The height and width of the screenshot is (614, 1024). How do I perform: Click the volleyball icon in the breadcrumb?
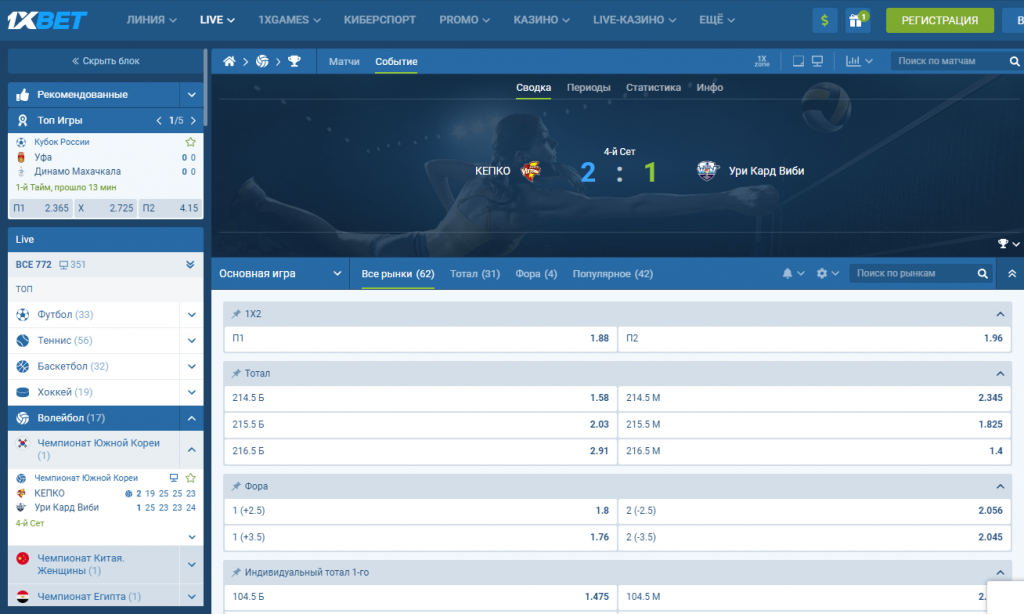pyautogui.click(x=262, y=62)
